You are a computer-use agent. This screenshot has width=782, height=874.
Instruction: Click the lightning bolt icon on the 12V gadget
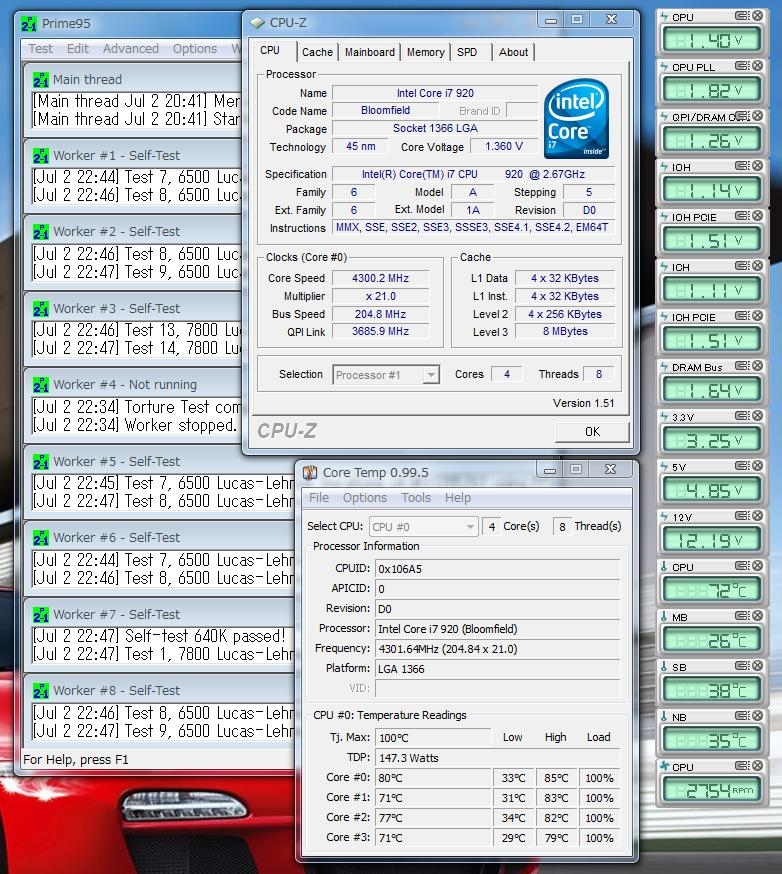pyautogui.click(x=664, y=517)
